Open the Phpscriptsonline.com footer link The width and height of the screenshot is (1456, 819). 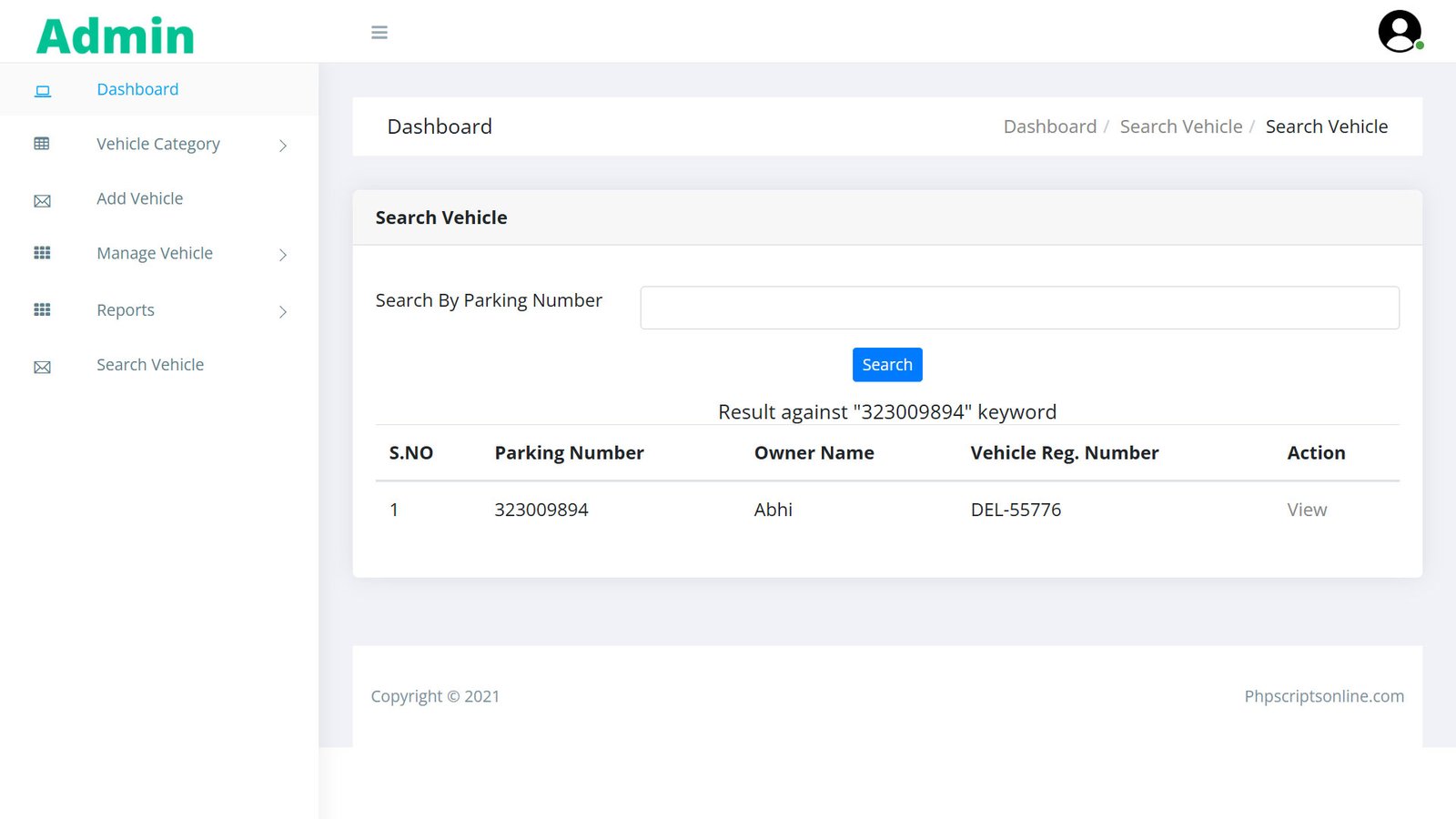tap(1324, 696)
